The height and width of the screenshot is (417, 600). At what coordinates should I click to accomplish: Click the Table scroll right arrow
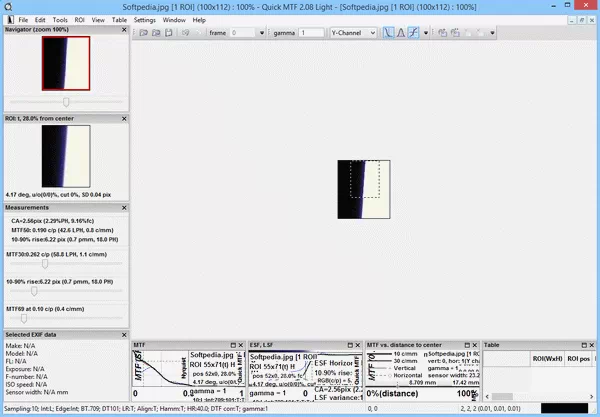592,397
